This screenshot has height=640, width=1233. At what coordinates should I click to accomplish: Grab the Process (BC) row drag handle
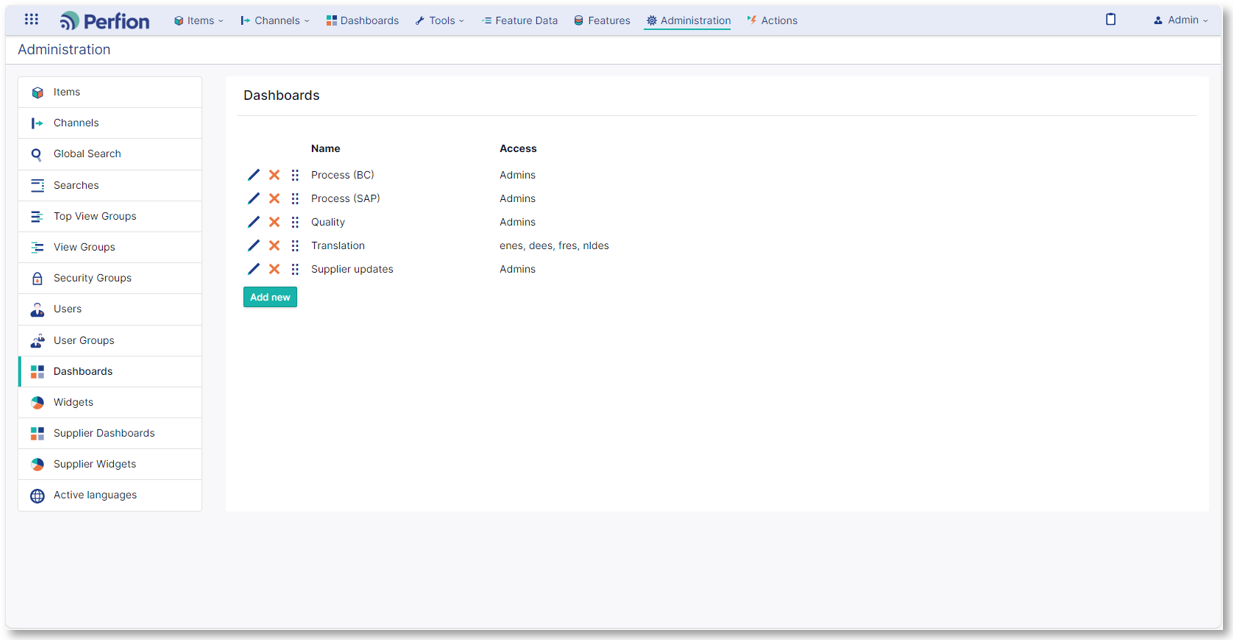click(x=295, y=175)
